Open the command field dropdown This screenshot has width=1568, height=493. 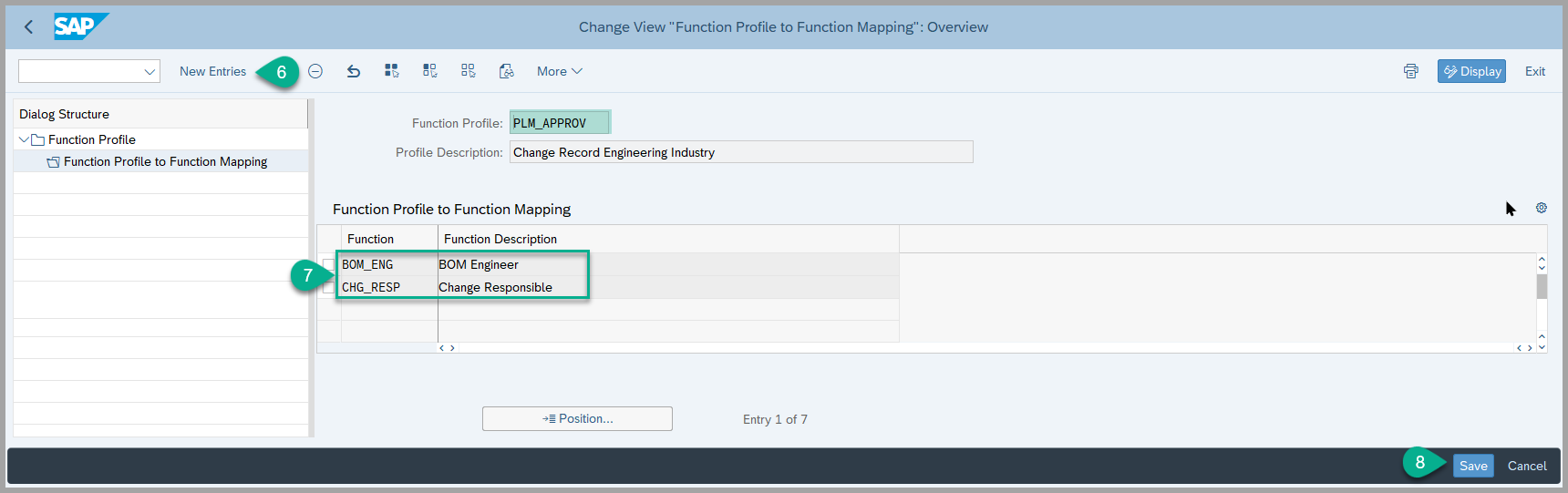pyautogui.click(x=150, y=71)
